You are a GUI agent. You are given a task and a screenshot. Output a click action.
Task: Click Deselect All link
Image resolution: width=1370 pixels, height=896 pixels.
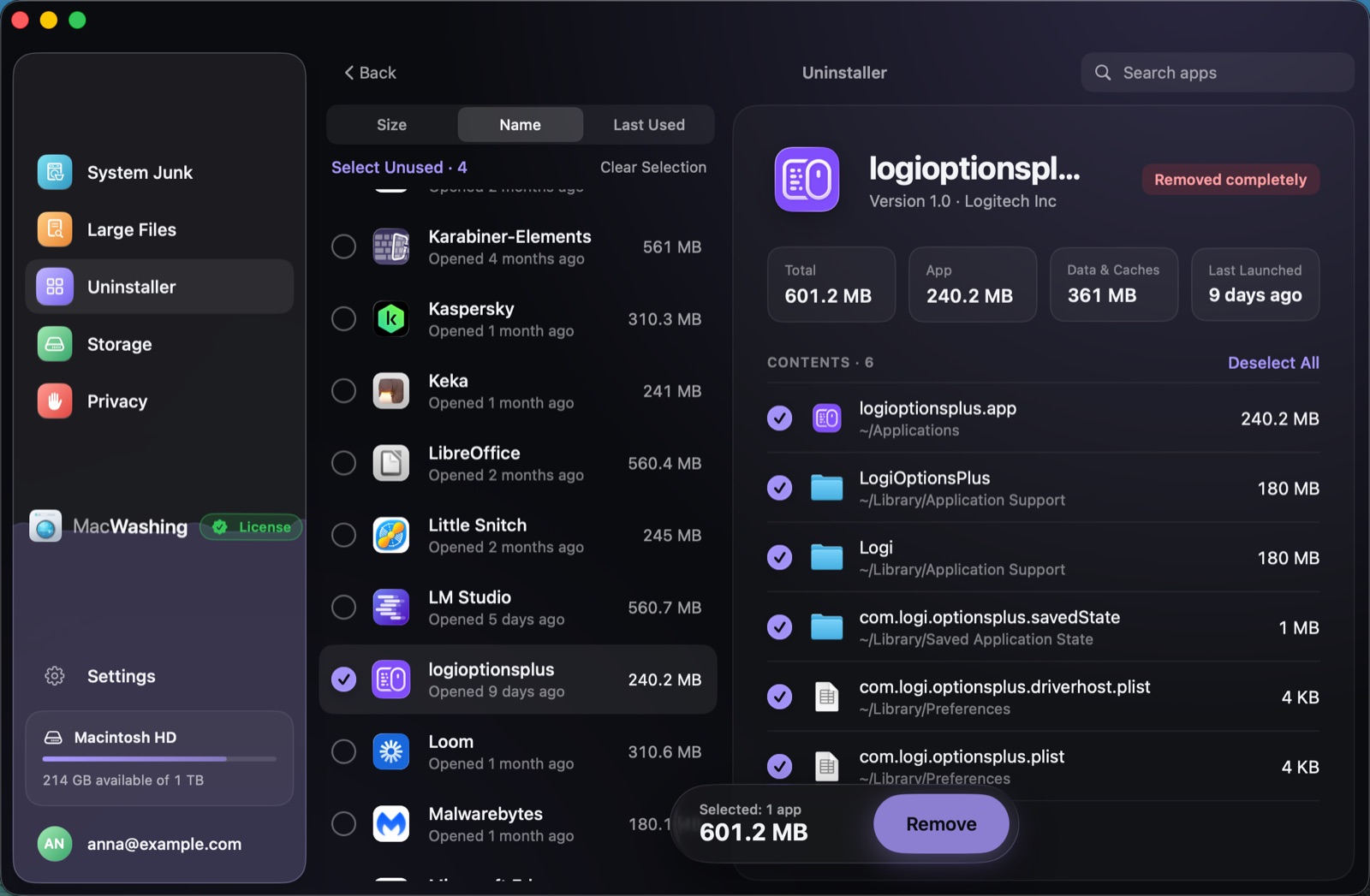[x=1273, y=363]
